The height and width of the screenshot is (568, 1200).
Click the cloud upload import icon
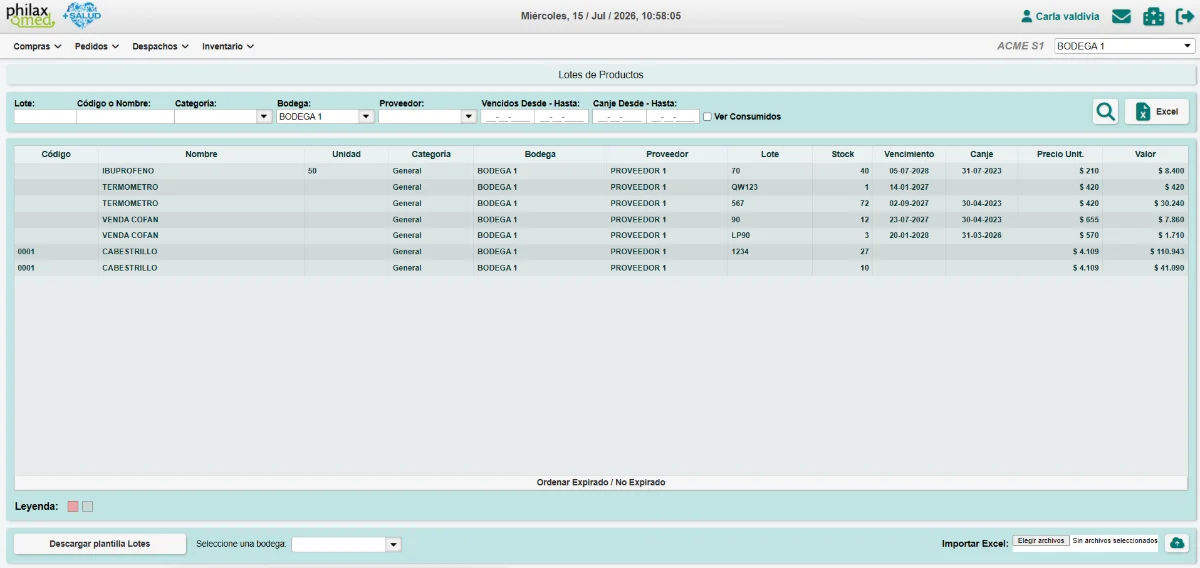pyautogui.click(x=1177, y=543)
